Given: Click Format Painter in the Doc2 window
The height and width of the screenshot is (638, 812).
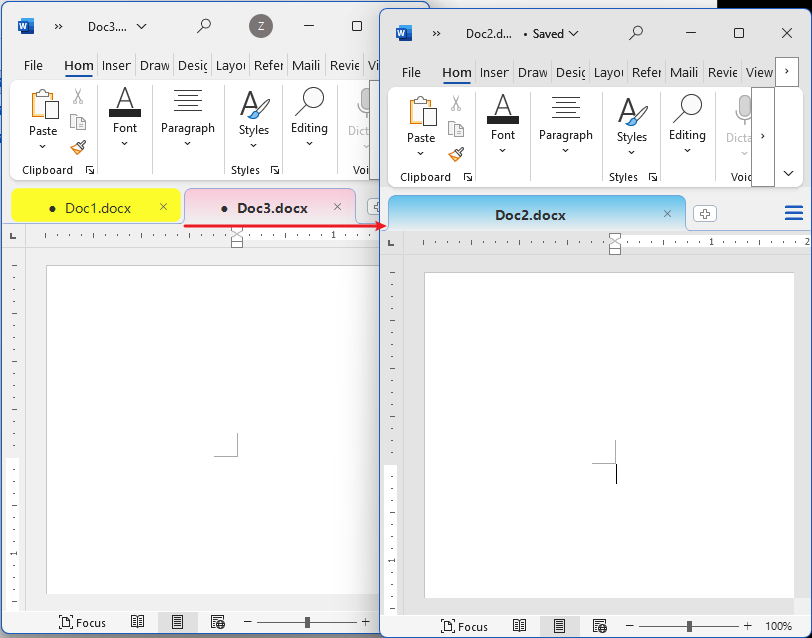Looking at the screenshot, I should (x=456, y=153).
